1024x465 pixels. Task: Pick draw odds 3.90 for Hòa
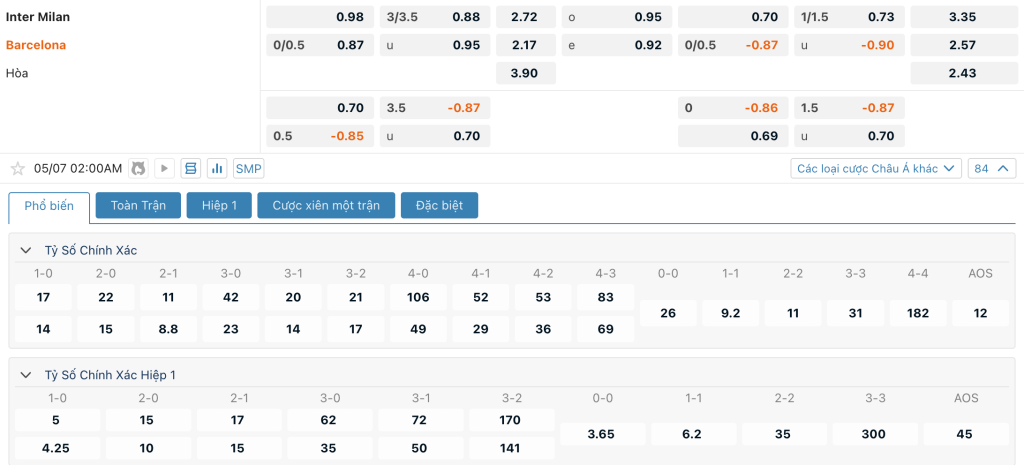[x=526, y=73]
